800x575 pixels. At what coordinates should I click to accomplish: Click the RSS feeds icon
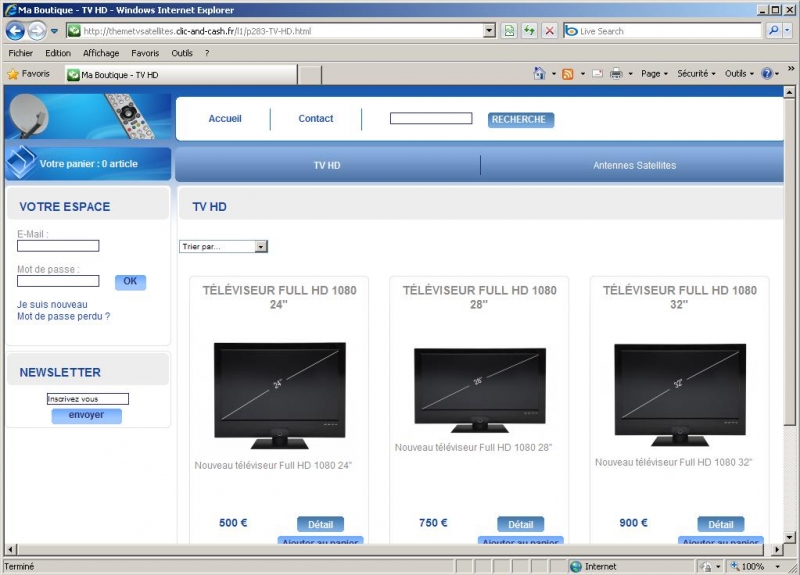567,74
